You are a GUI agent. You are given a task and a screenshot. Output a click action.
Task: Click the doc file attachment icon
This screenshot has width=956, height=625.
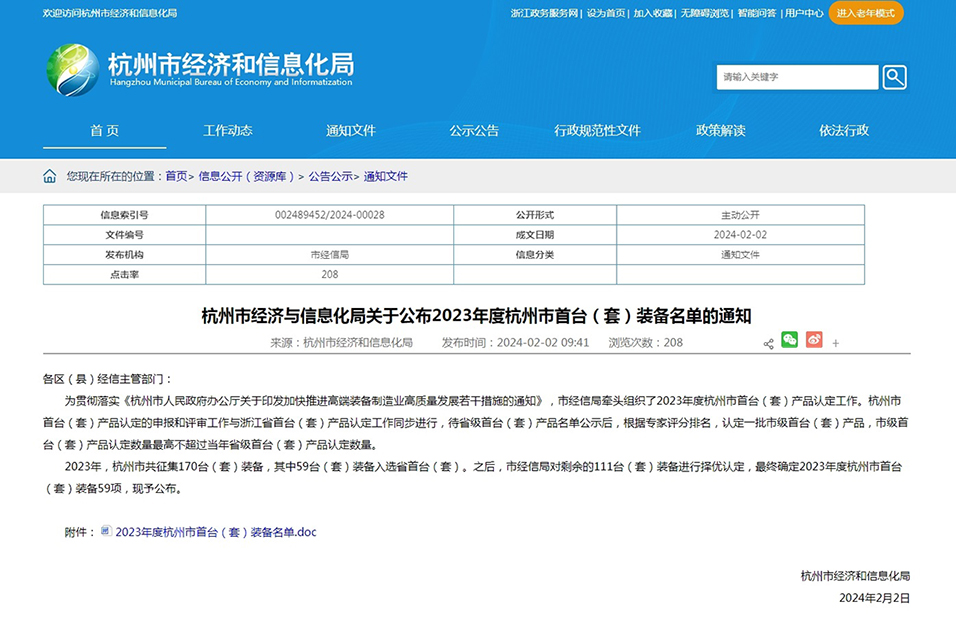[x=107, y=532]
